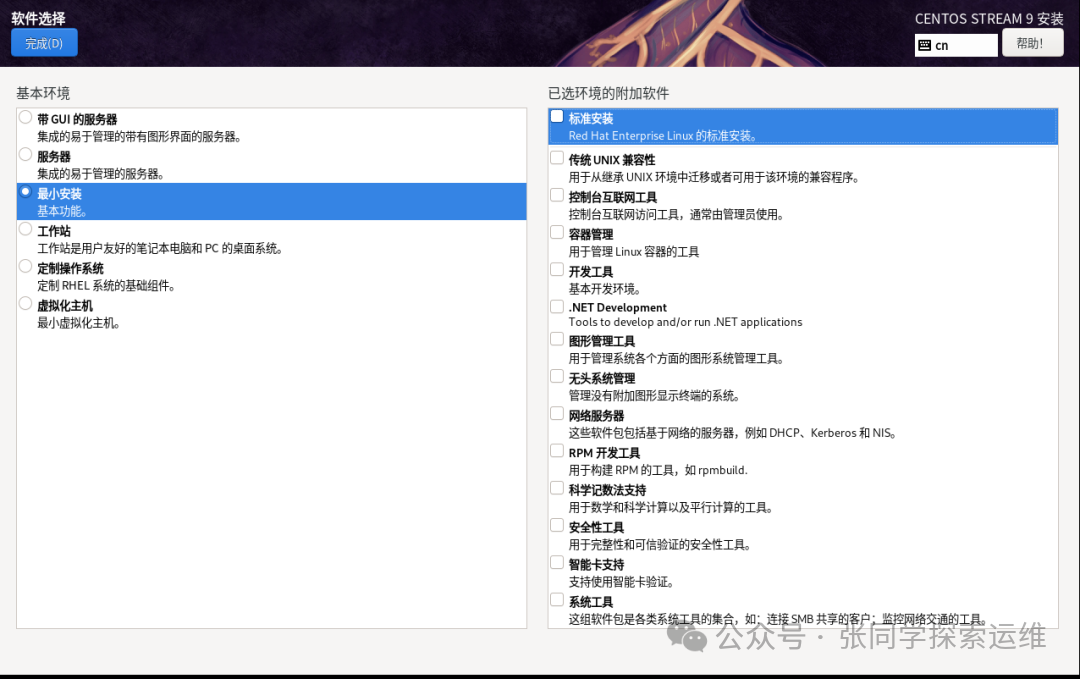Click the cn keyboard layout indicator
This screenshot has height=679, width=1080.
954,44
